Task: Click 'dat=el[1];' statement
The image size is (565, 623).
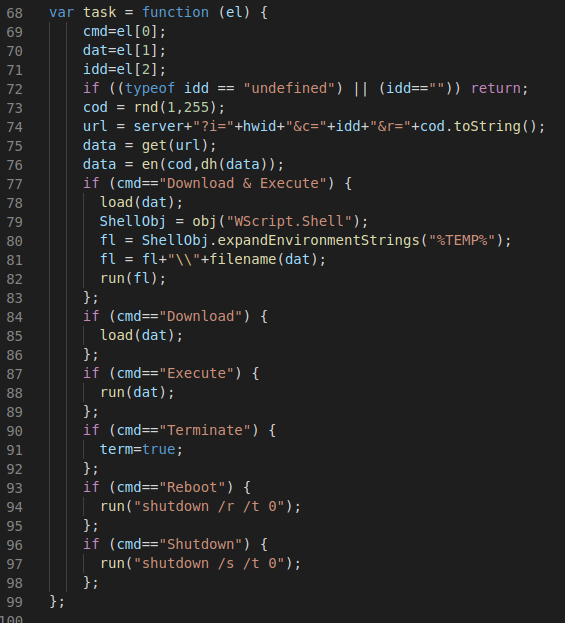Action: pos(124,50)
